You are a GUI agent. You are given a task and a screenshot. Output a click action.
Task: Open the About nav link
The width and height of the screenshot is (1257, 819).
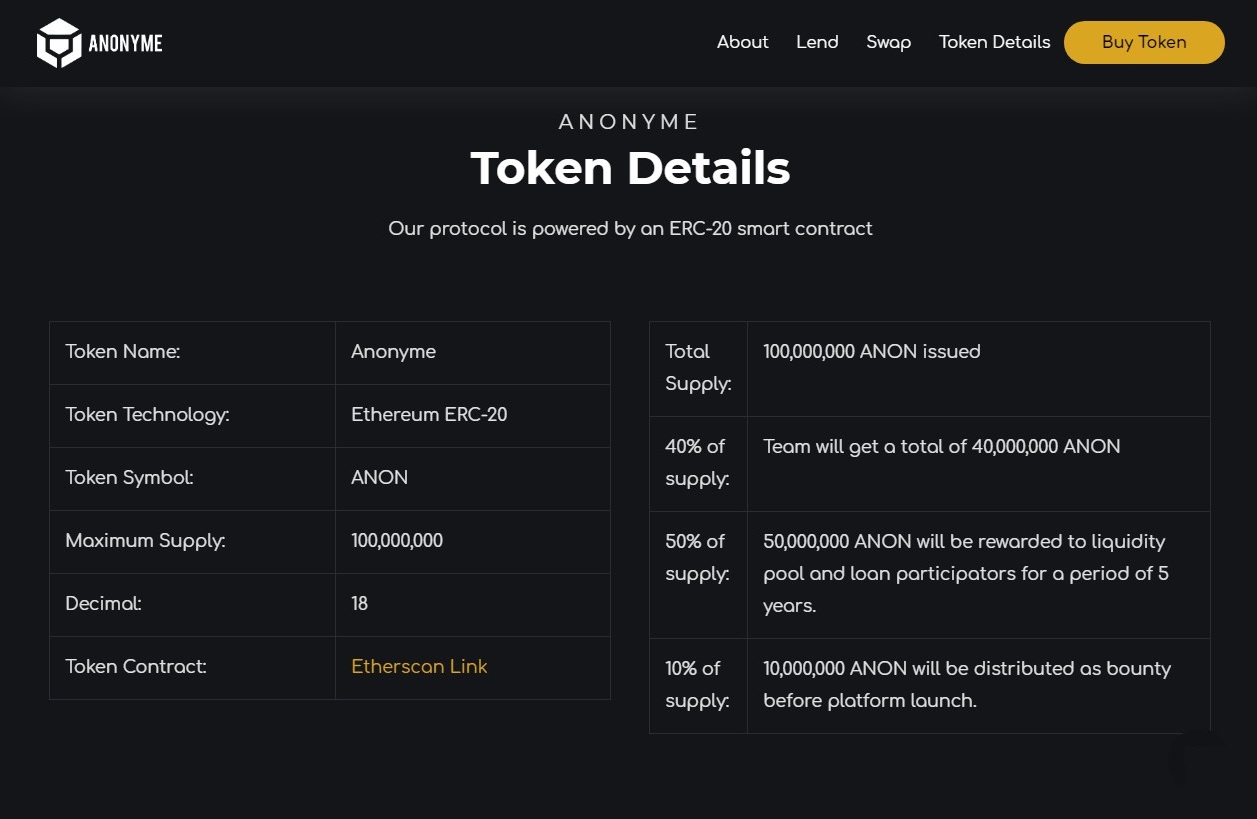[742, 42]
